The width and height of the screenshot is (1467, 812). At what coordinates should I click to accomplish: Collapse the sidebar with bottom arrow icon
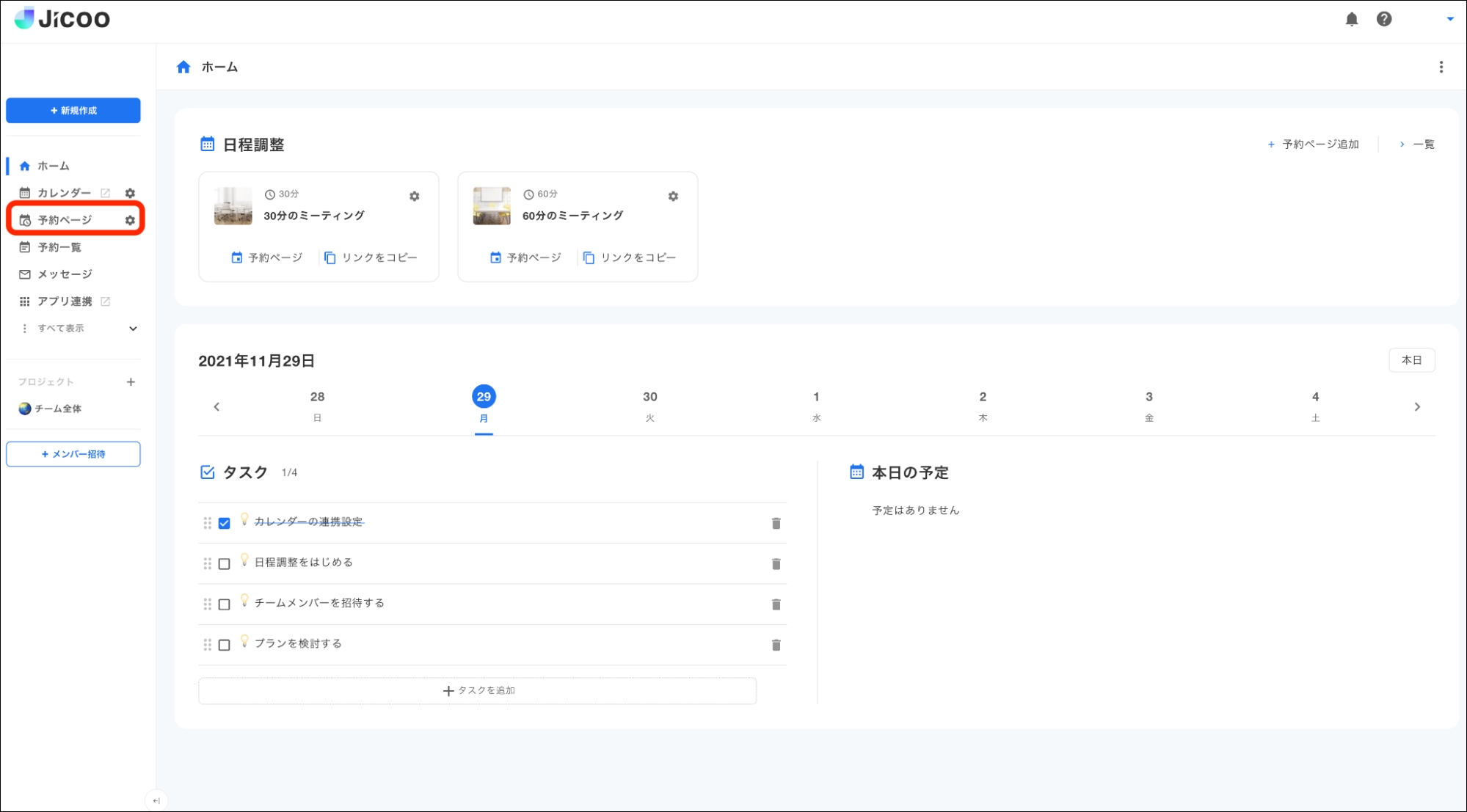point(156,801)
